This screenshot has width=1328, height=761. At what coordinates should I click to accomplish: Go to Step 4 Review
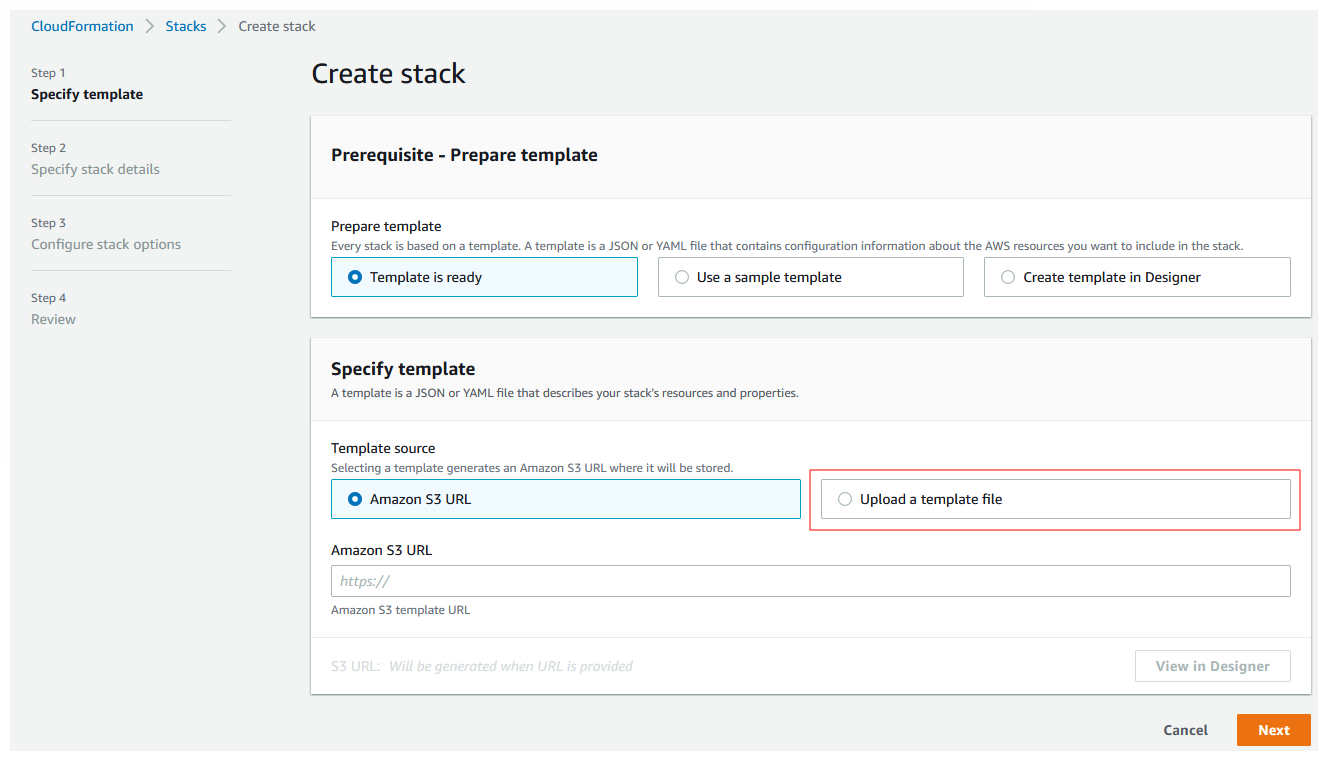point(53,309)
